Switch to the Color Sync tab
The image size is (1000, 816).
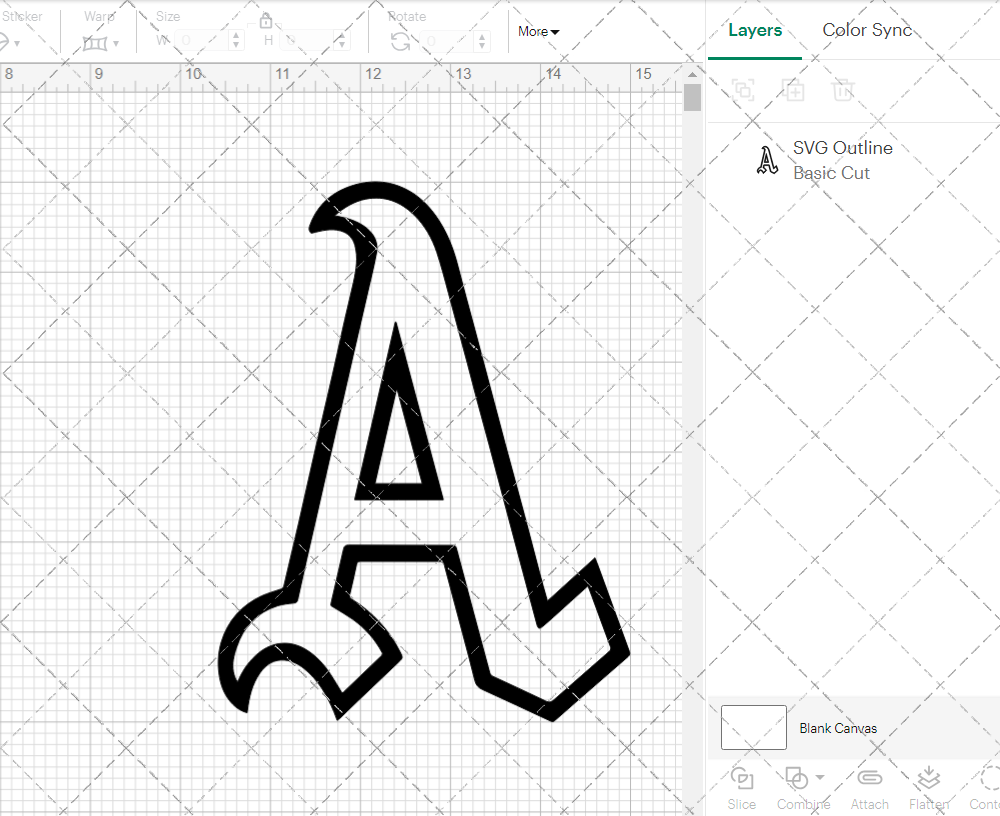[x=867, y=30]
